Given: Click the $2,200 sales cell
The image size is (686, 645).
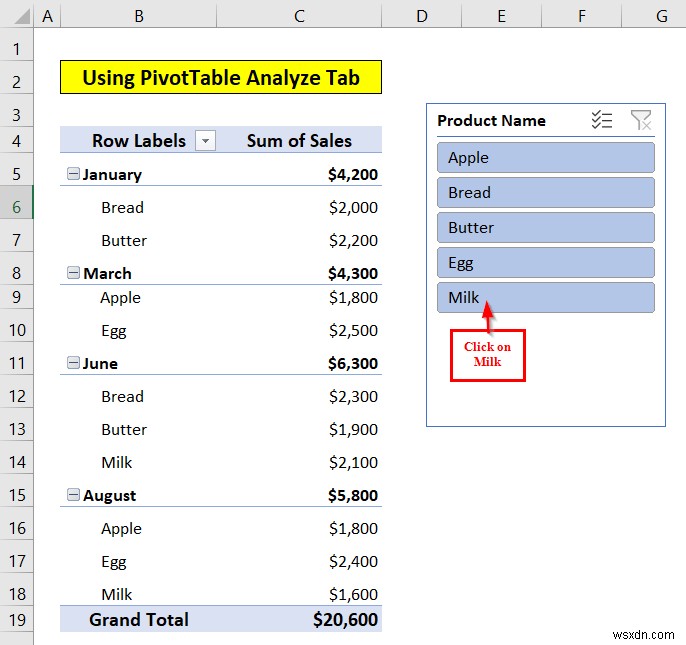Looking at the screenshot, I should (x=353, y=240).
